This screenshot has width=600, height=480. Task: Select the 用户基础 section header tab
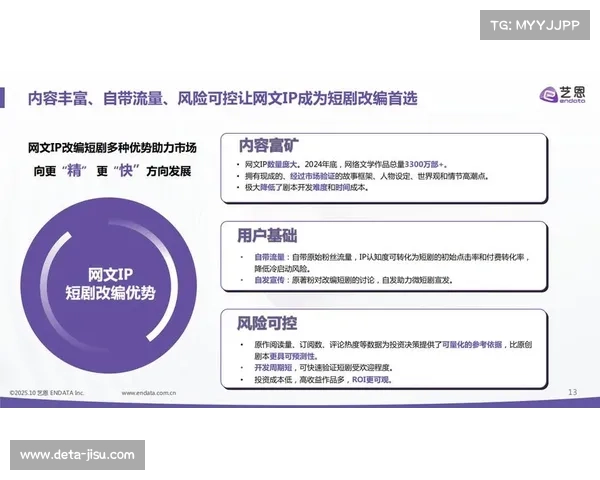266,235
